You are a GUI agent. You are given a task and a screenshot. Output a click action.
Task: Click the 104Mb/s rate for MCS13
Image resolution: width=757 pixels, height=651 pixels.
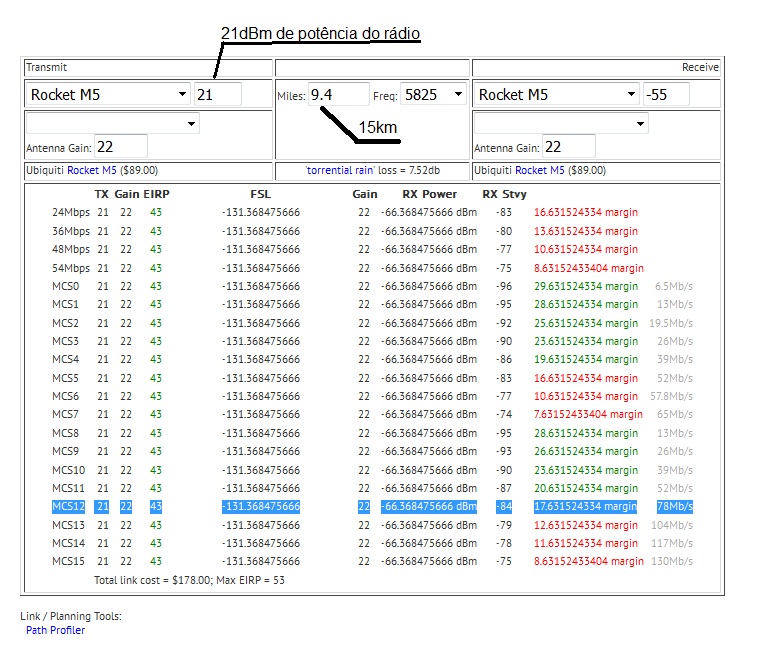pos(672,525)
